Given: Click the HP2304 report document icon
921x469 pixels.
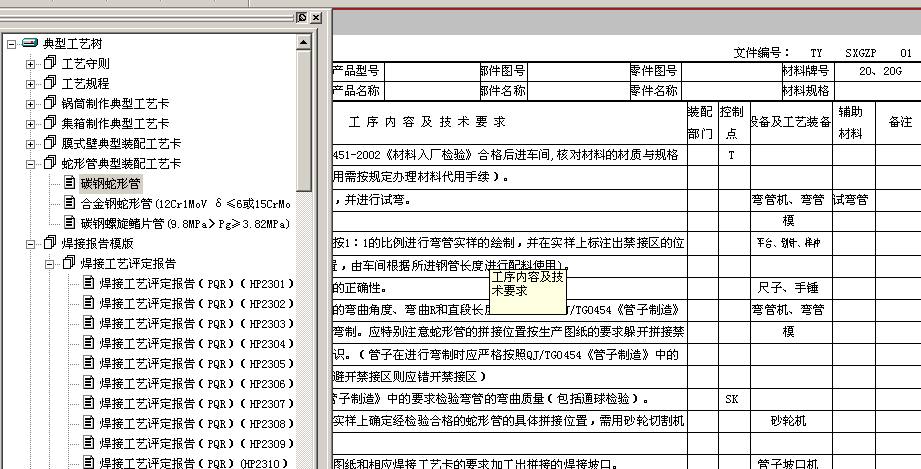Looking at the screenshot, I should [89, 343].
